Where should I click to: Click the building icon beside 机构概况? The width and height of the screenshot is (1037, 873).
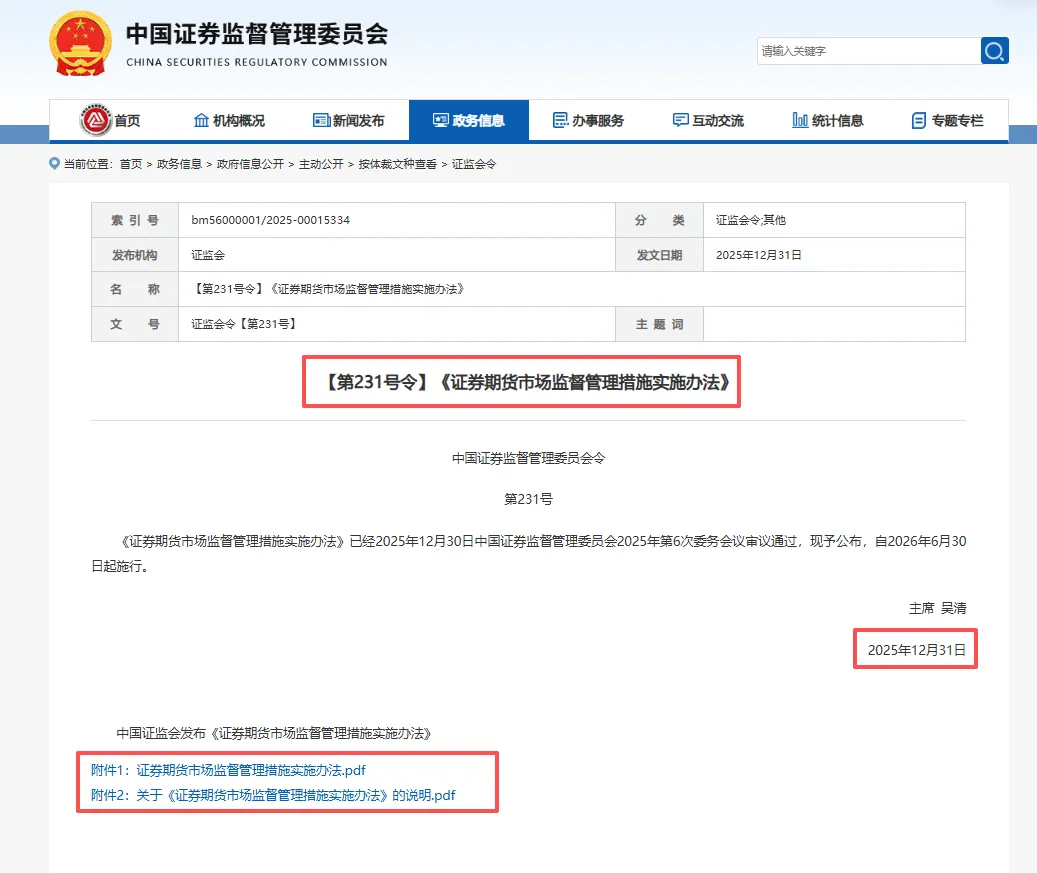point(201,120)
